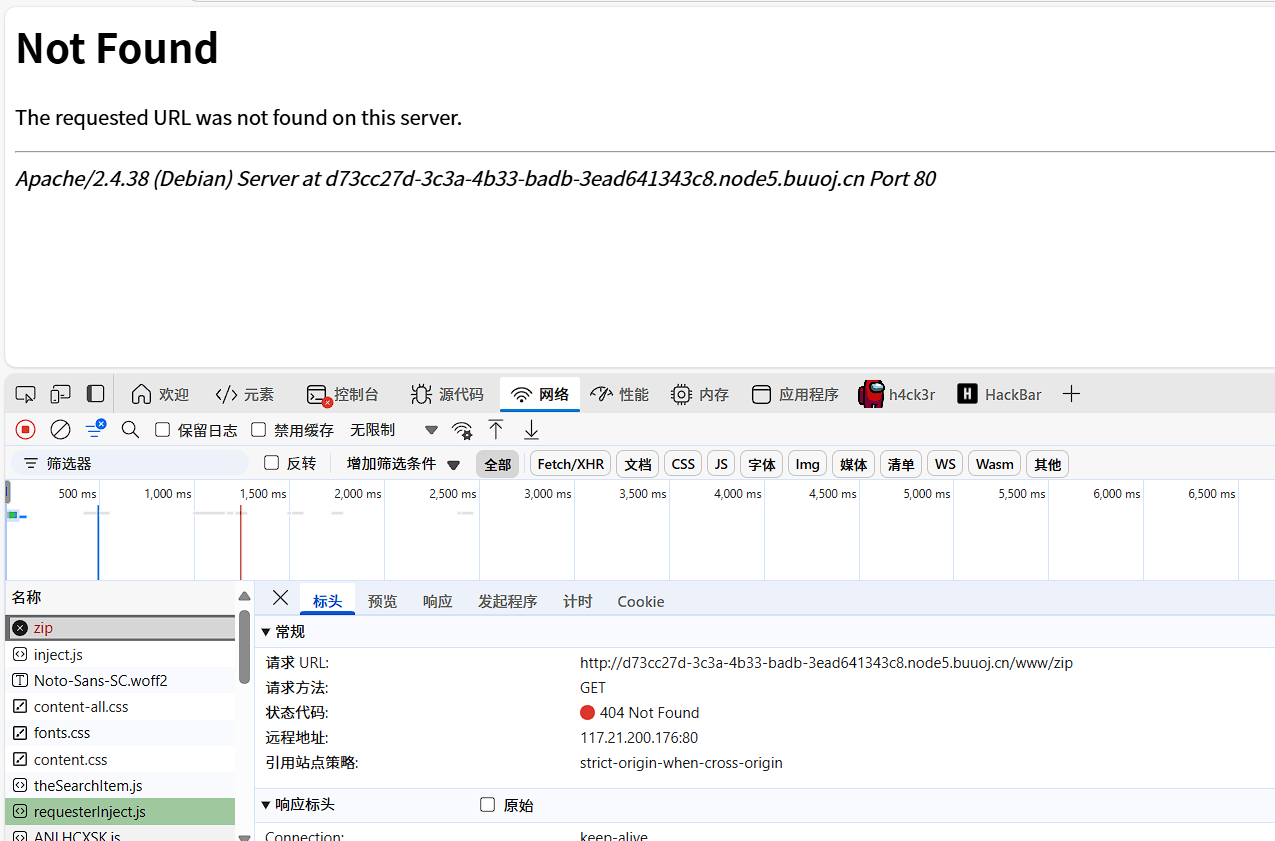Filter requests by JS type

720,464
